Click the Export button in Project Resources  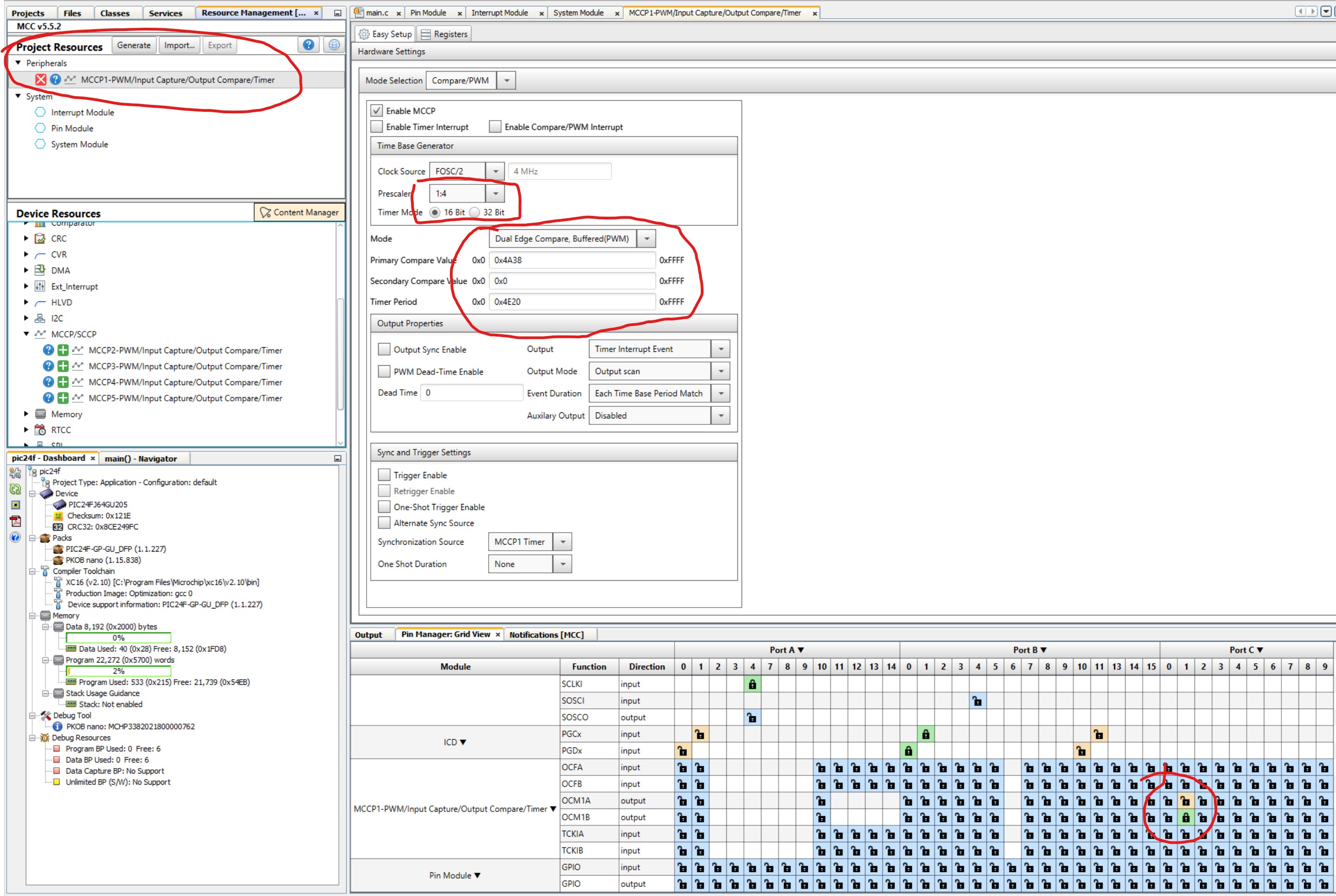click(x=220, y=45)
